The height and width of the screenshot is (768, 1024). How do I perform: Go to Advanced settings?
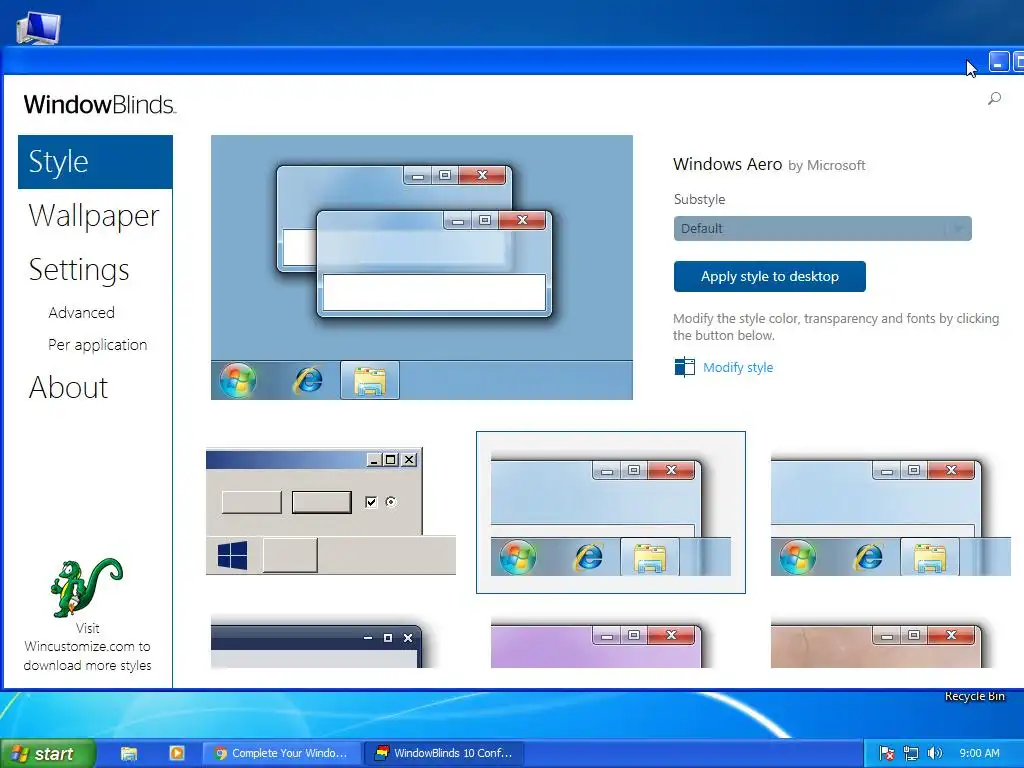click(82, 313)
